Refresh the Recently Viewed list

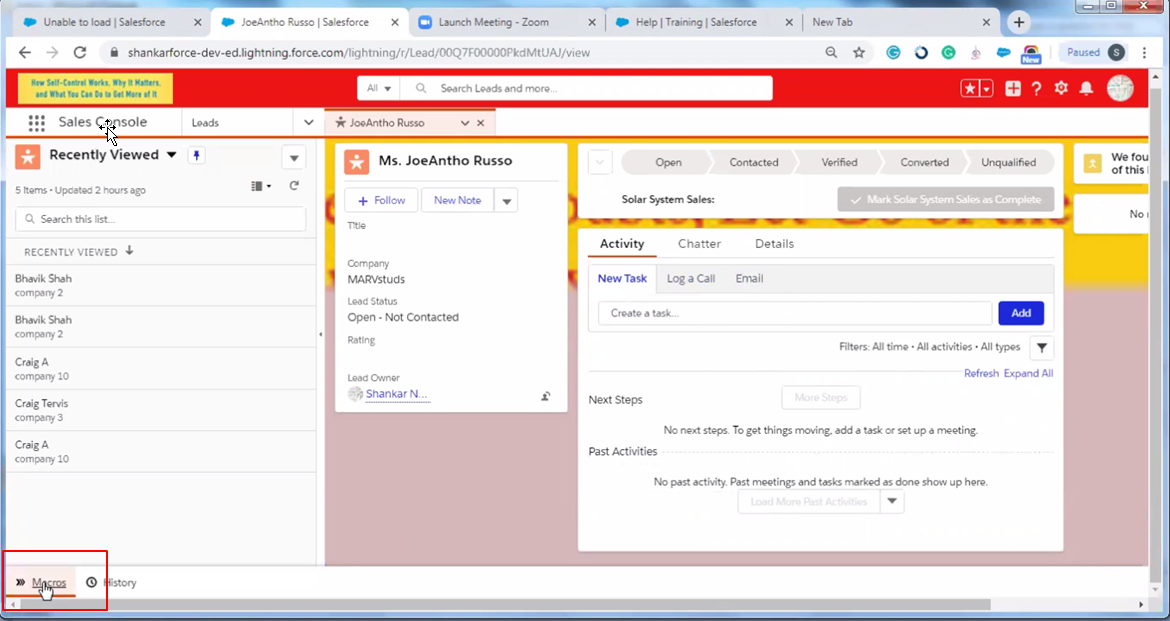coord(294,186)
